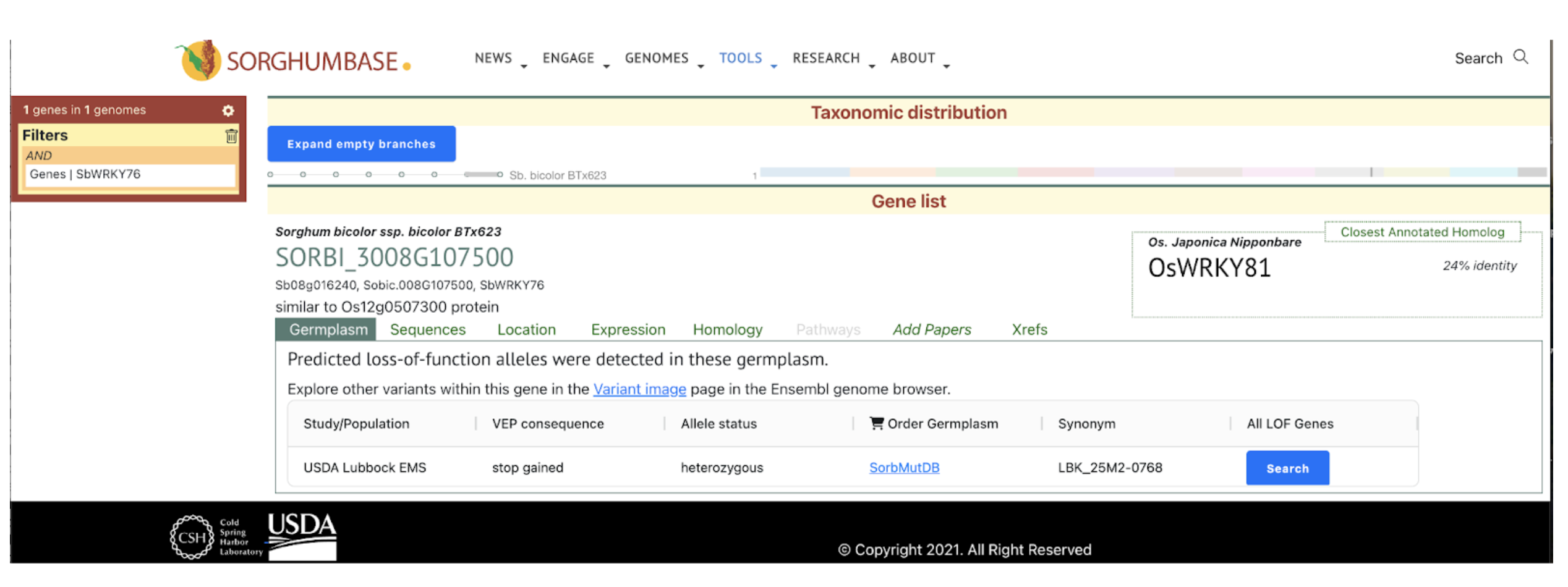Open the TOOLS dropdown menu
This screenshot has height=587, width=1568.
coord(747,58)
